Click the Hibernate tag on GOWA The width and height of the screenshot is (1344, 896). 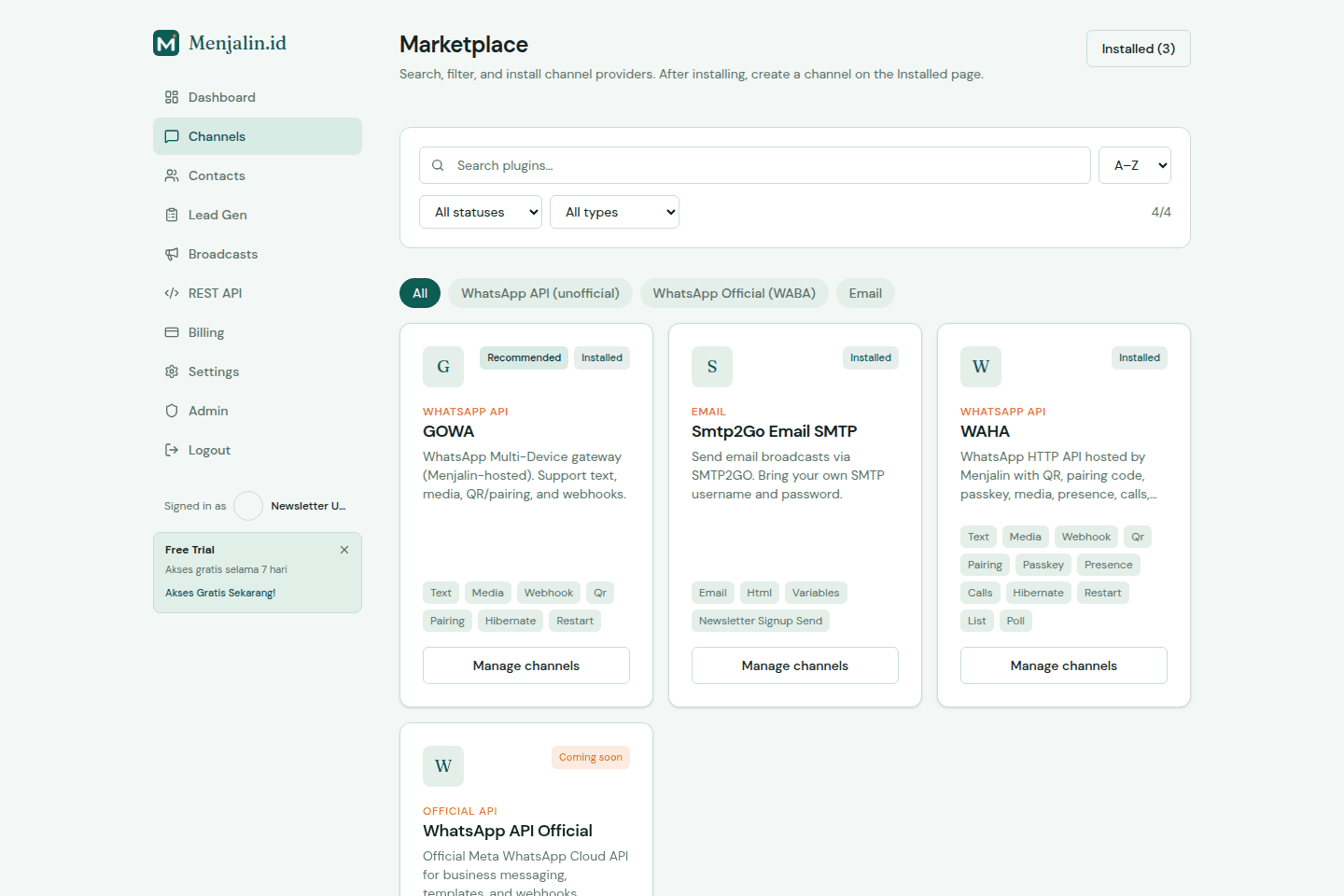(x=511, y=621)
